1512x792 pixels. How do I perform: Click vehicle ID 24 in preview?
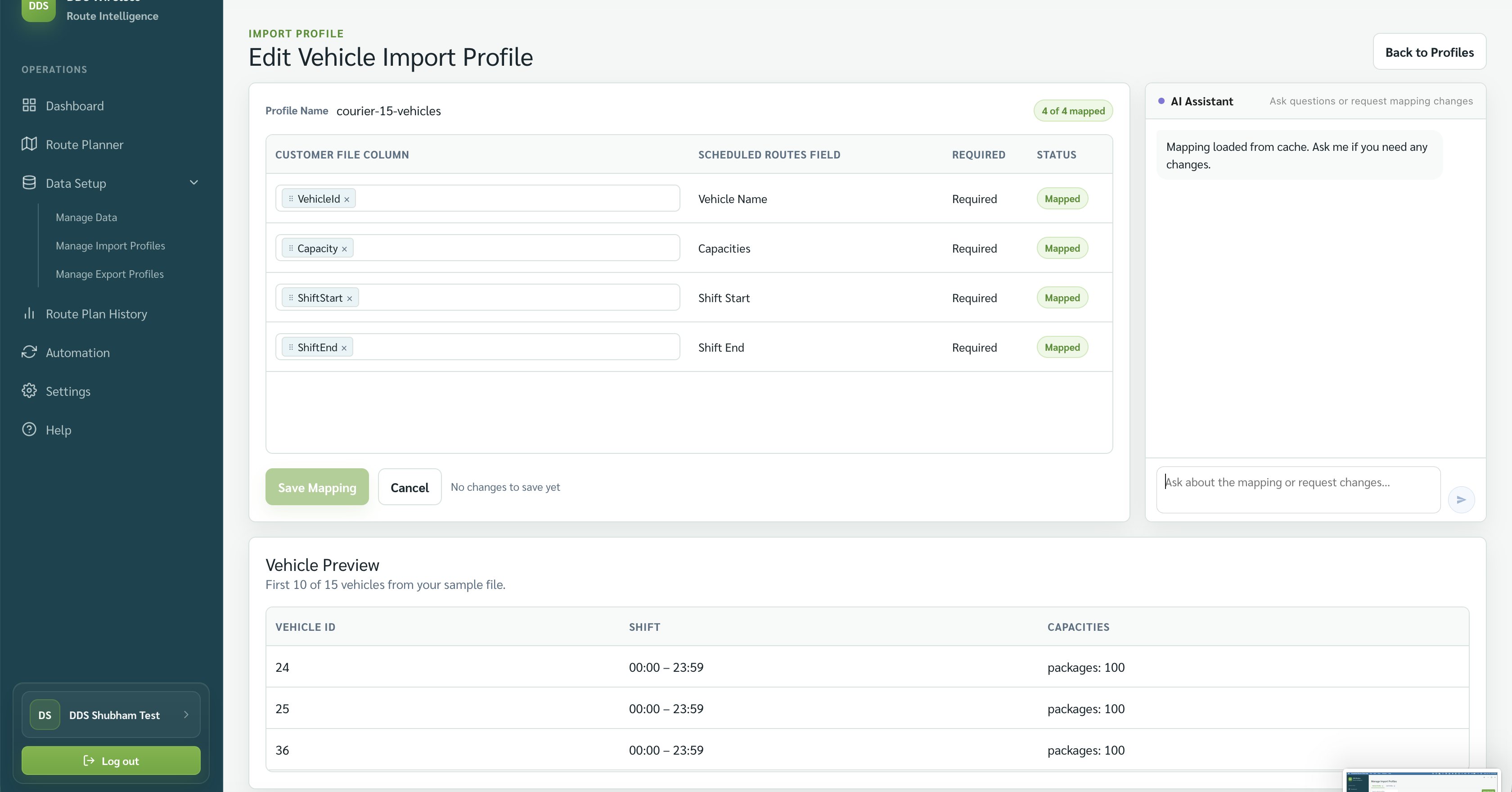point(282,667)
